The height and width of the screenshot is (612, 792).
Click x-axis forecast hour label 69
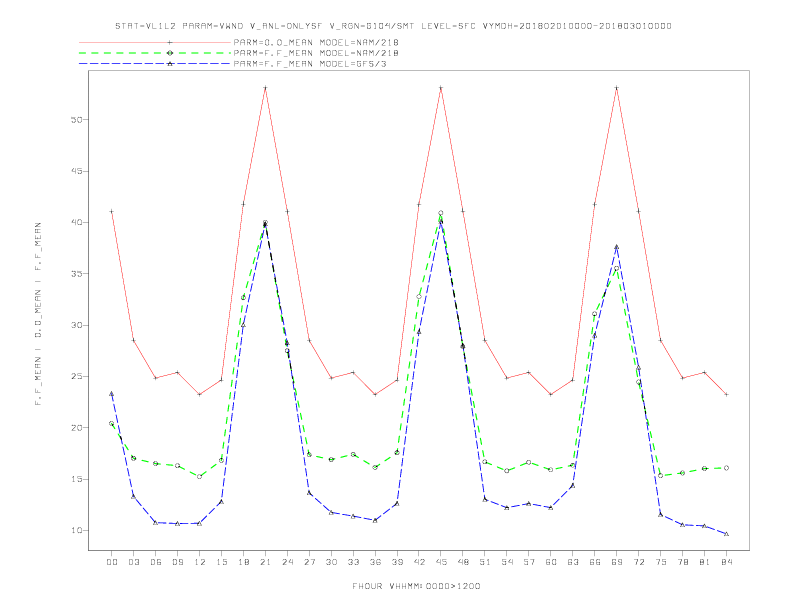tap(617, 562)
